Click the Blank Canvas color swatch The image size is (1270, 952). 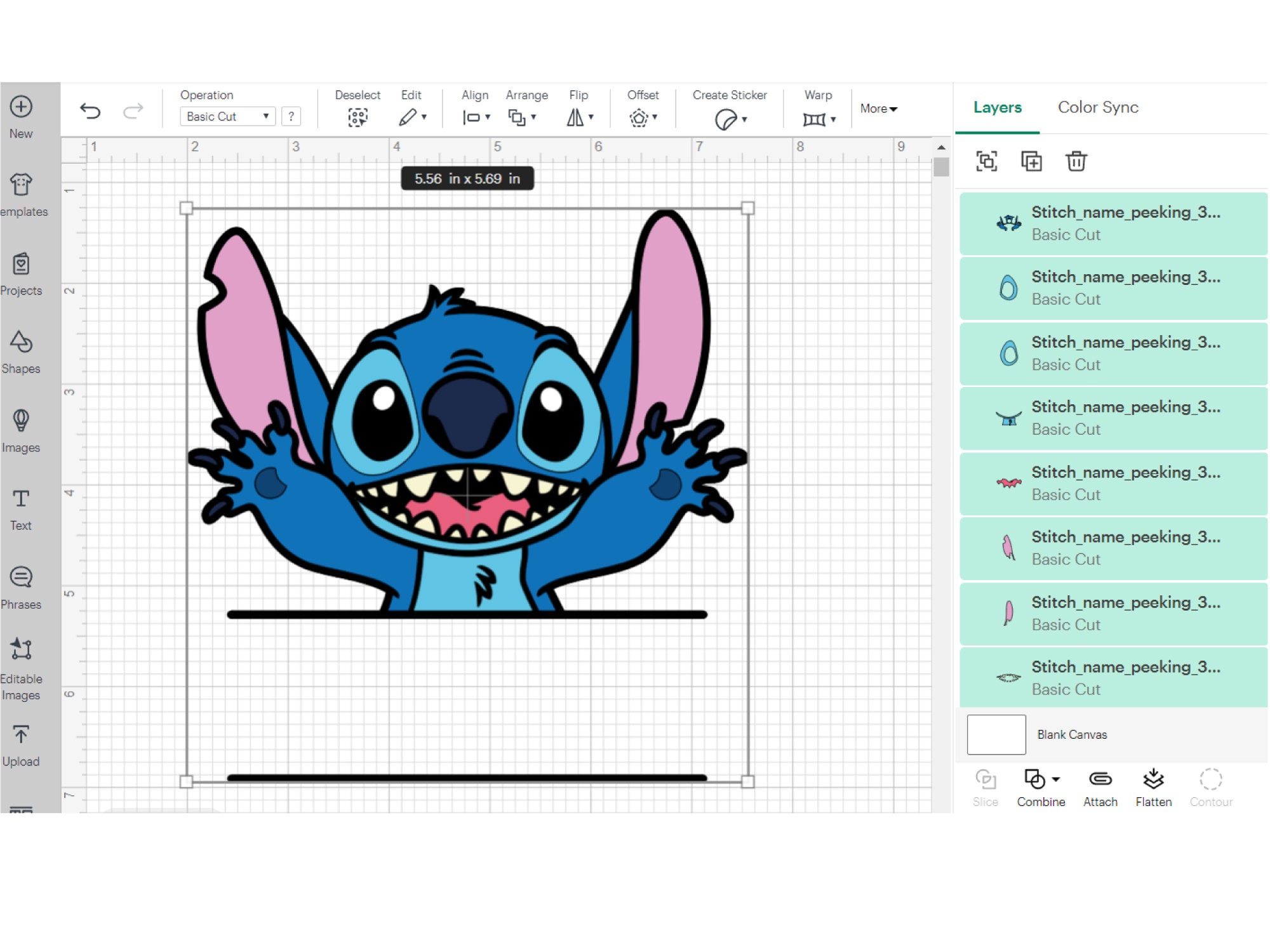pyautogui.click(x=996, y=734)
